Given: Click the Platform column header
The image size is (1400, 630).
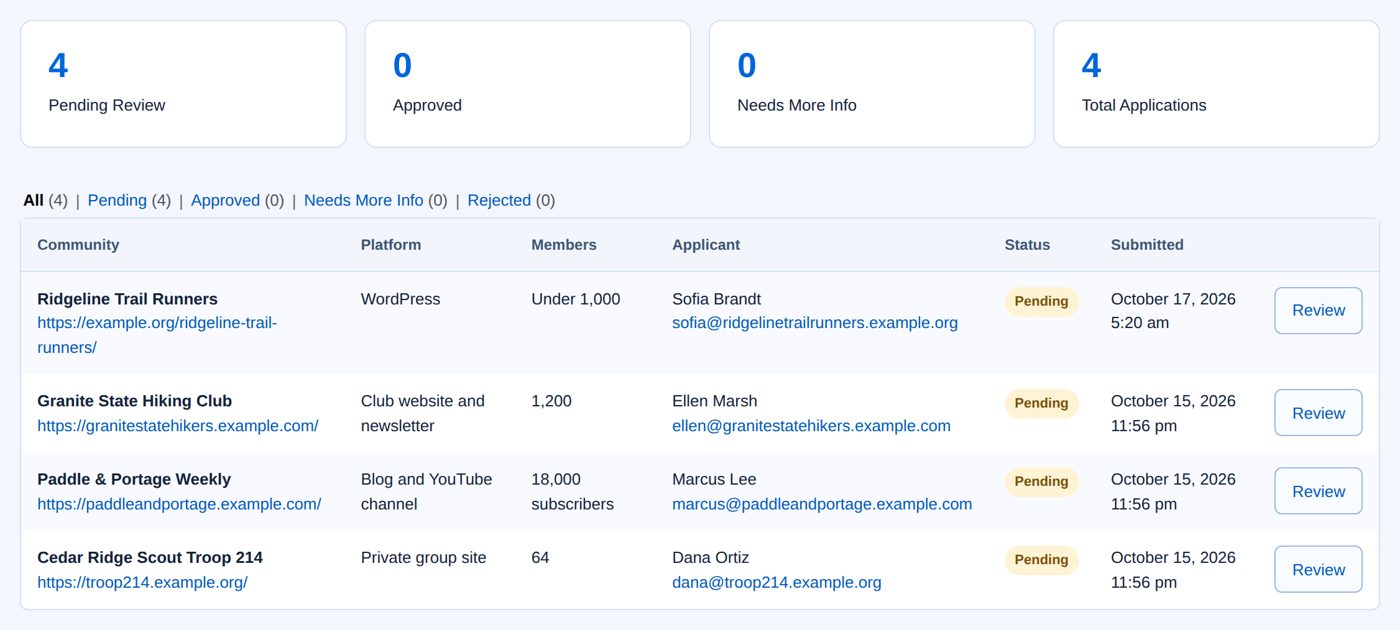Looking at the screenshot, I should [x=391, y=245].
